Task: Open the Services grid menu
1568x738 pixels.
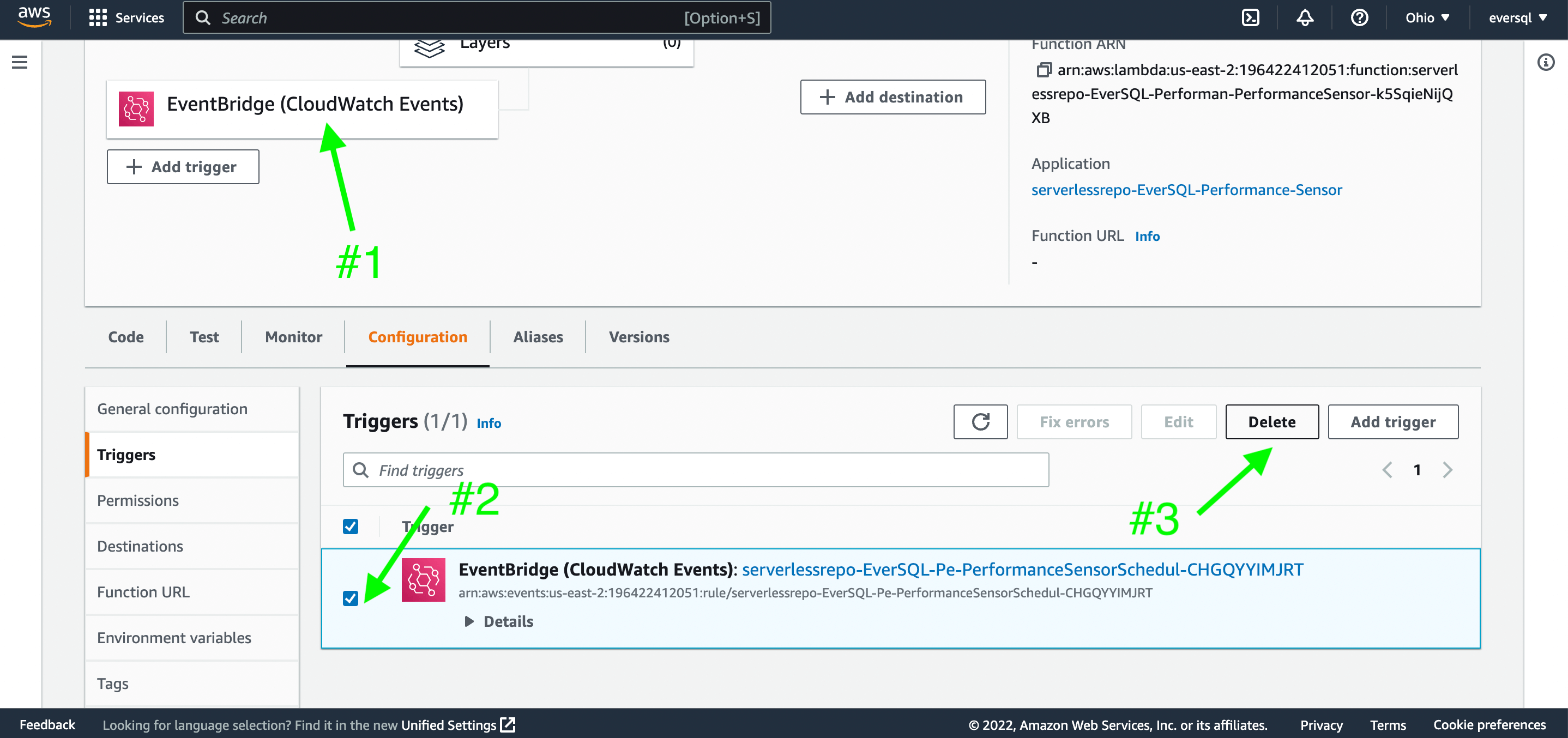Action: (126, 17)
